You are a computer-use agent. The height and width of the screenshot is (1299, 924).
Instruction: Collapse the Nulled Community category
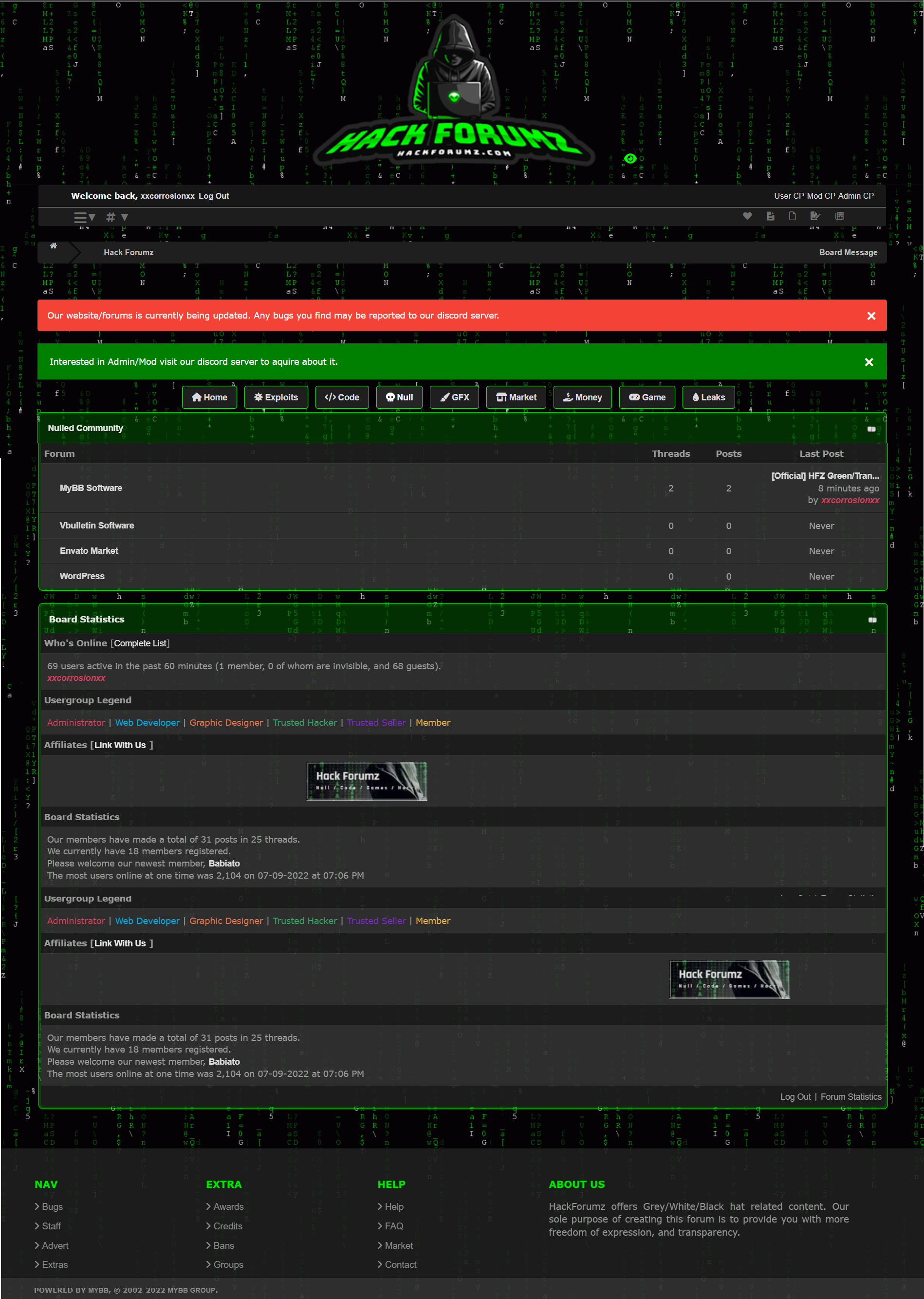[x=870, y=429]
